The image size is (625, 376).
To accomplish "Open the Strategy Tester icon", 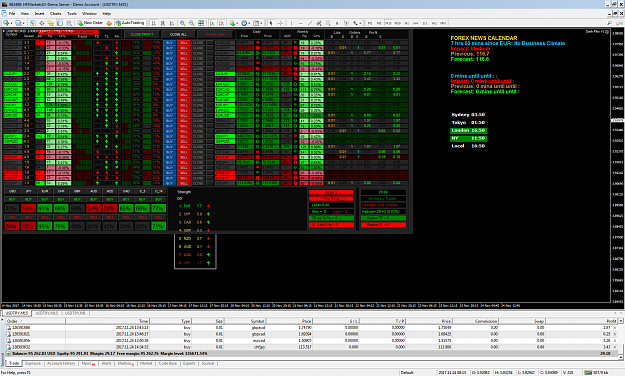I will (69, 23).
